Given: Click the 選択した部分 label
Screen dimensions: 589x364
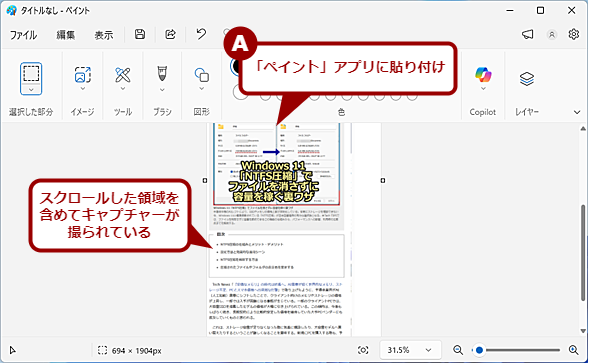Looking at the screenshot, I should click(31, 112).
